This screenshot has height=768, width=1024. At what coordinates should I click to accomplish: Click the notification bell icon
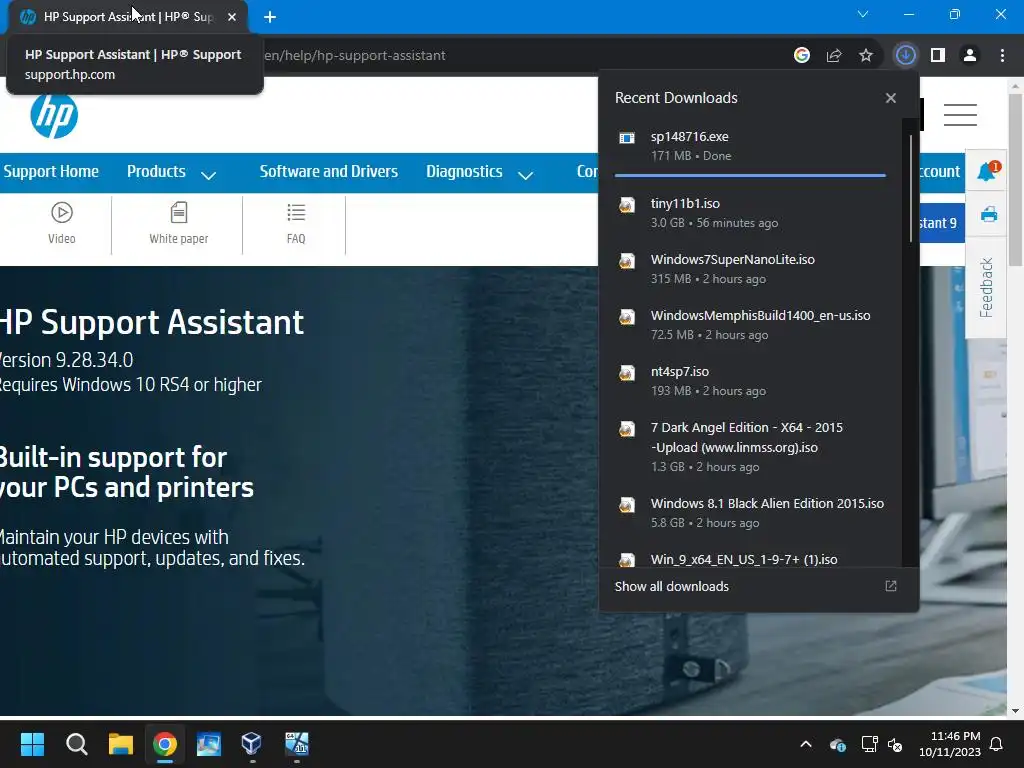(x=987, y=171)
